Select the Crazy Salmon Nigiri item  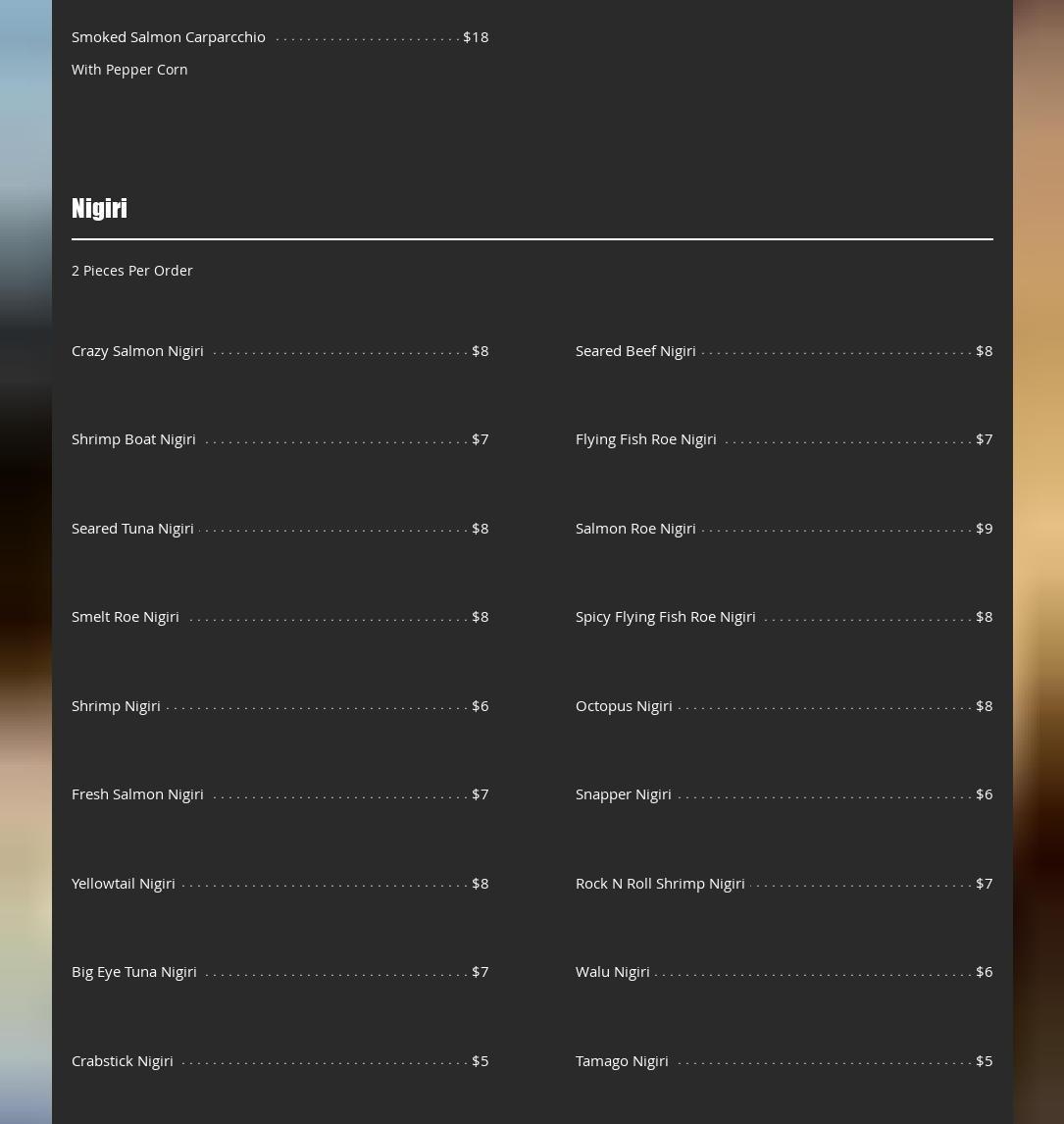[137, 351]
